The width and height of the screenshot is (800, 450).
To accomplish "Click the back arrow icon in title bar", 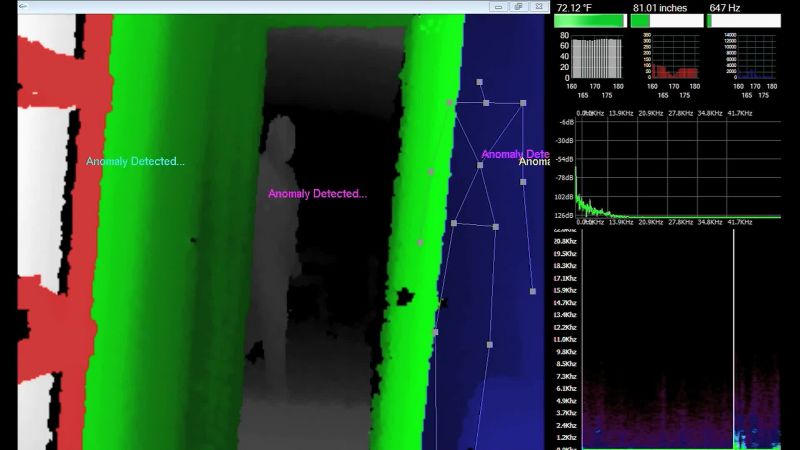I will pyautogui.click(x=23, y=6).
